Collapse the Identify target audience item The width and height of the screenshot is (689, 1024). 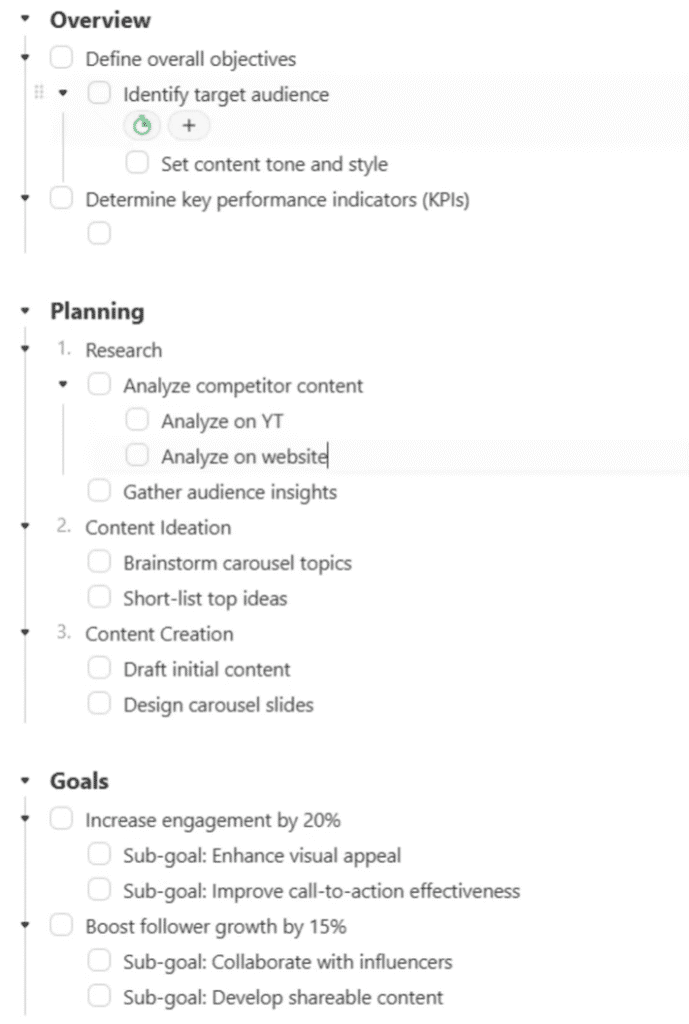pyautogui.click(x=63, y=93)
